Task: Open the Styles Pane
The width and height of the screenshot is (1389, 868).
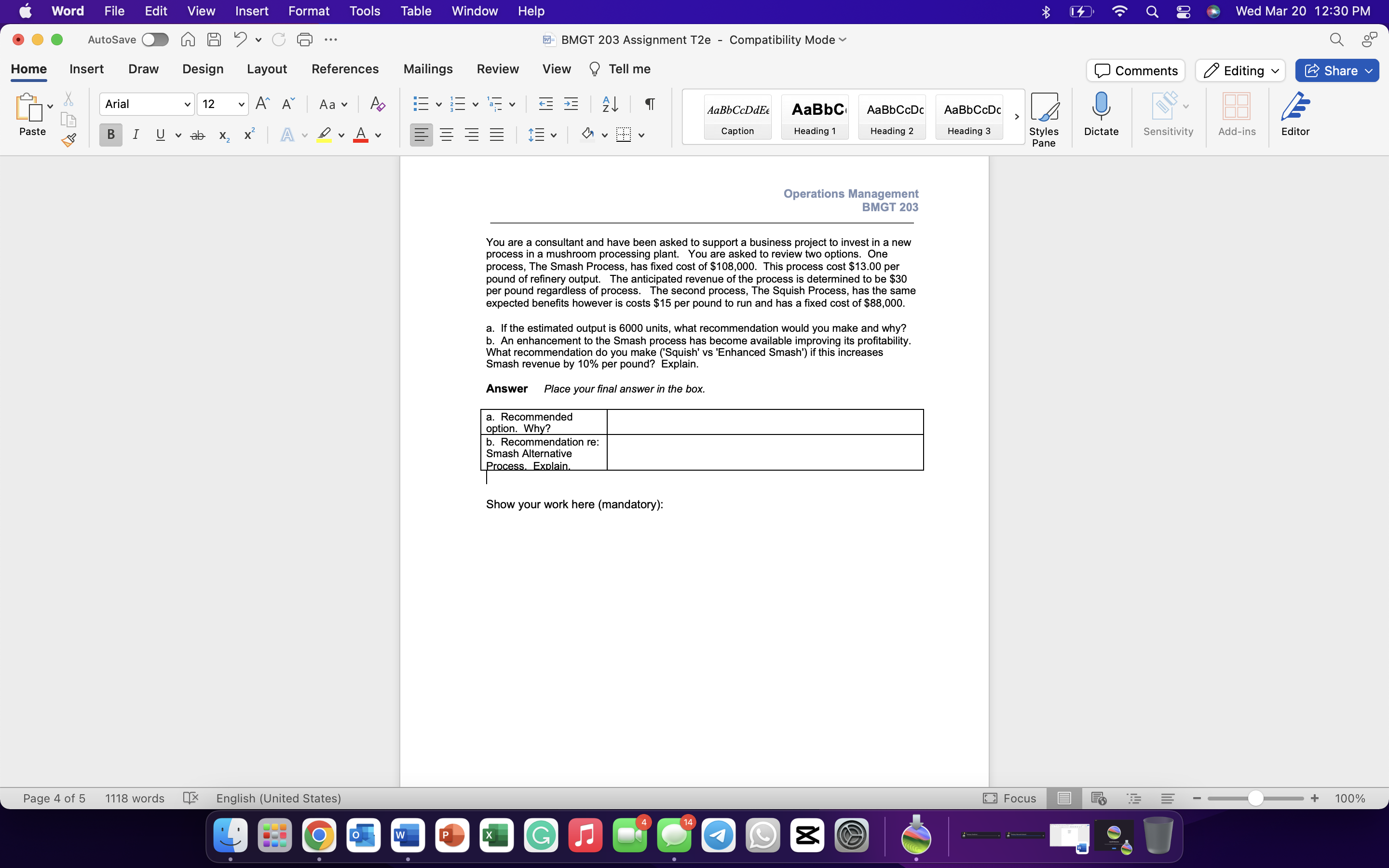Action: point(1044,120)
